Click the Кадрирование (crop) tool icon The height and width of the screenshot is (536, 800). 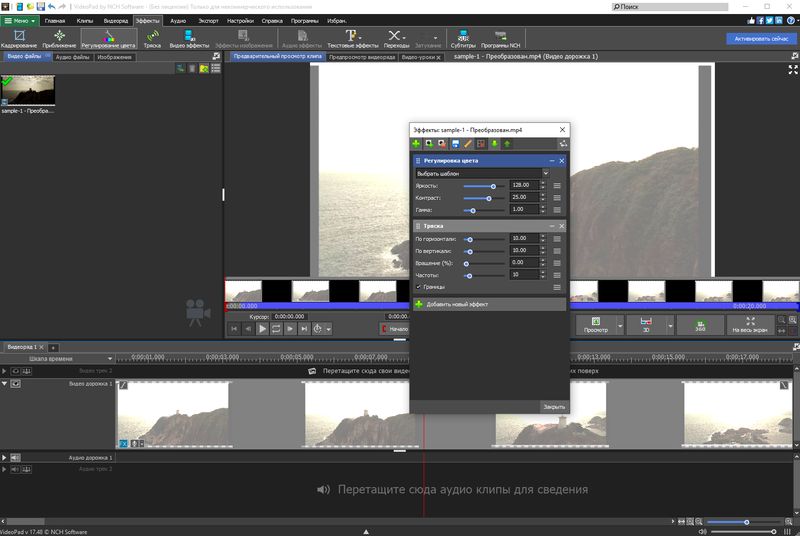pyautogui.click(x=19, y=38)
